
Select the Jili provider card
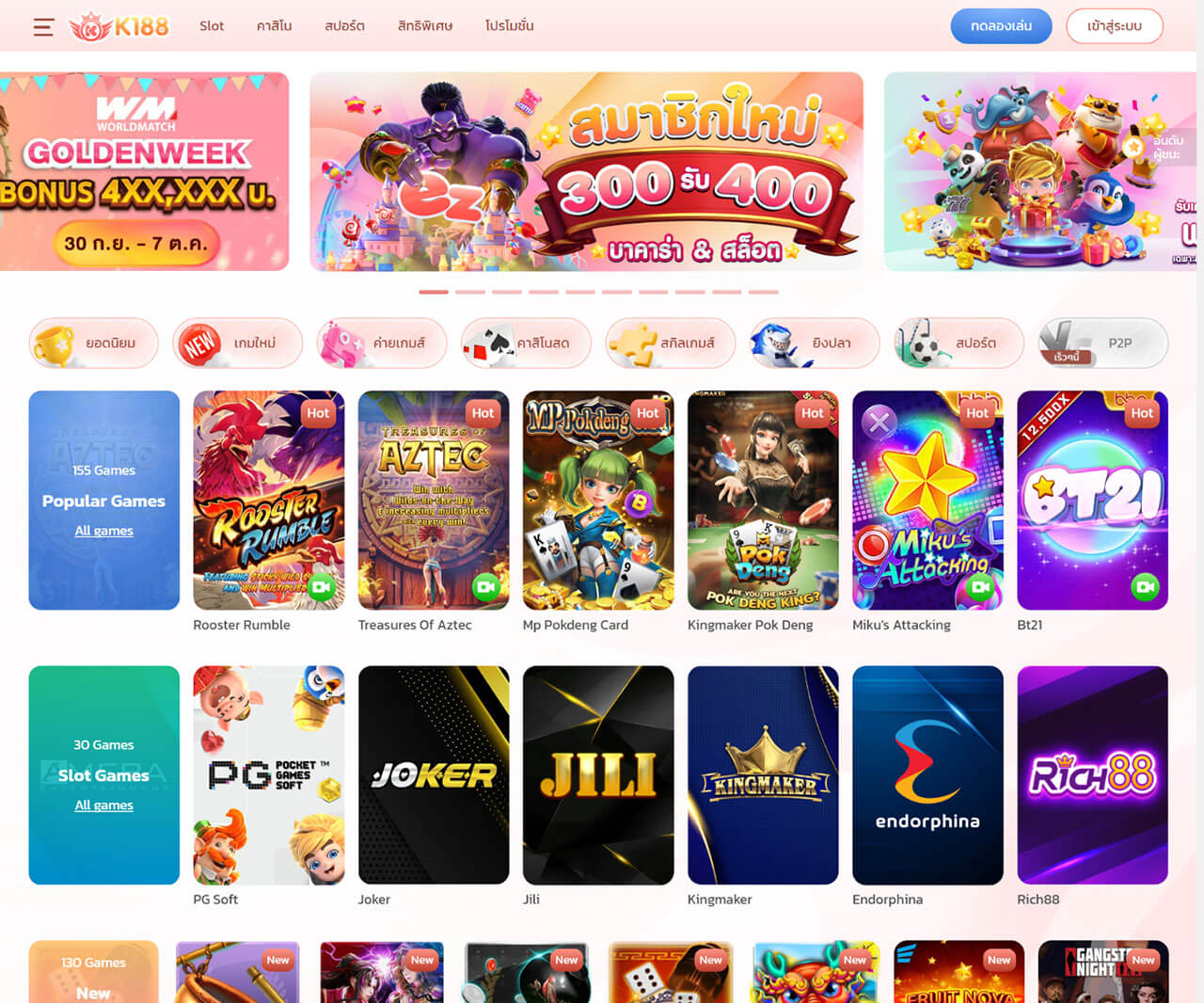[x=598, y=775]
